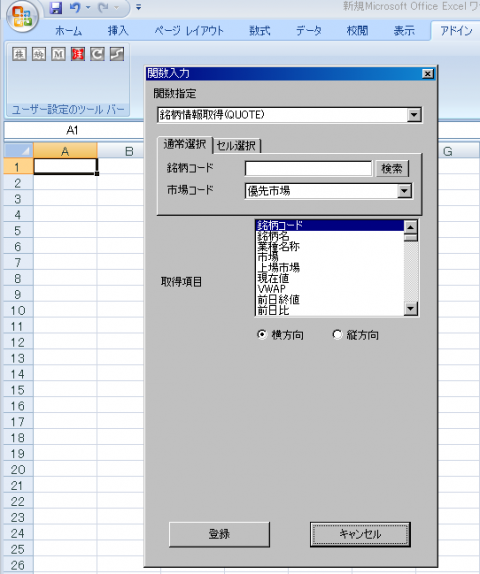Click the Undo arrow icon
The width and height of the screenshot is (480, 574).
(75, 7)
